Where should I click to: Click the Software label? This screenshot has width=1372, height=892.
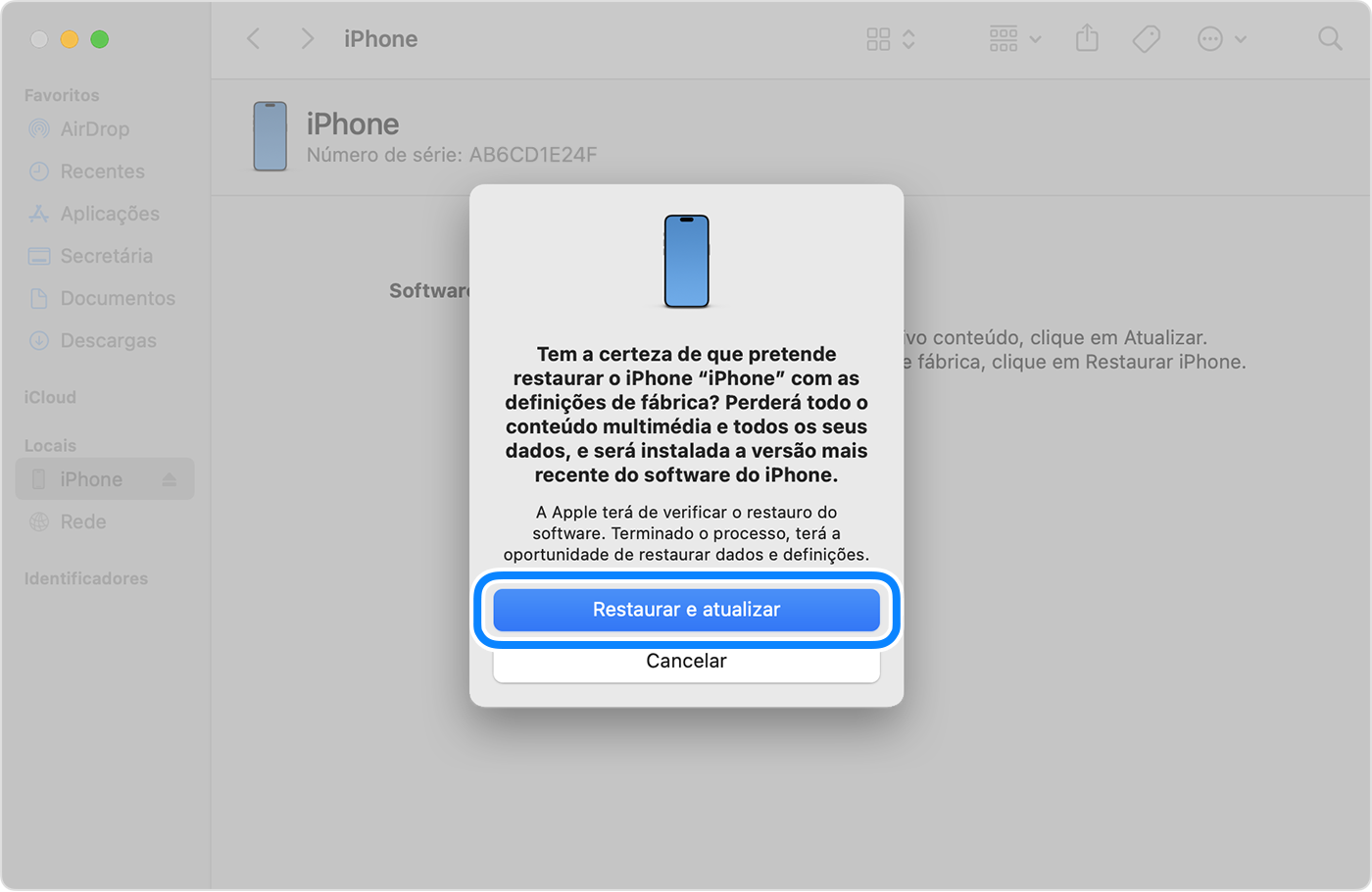tap(429, 291)
